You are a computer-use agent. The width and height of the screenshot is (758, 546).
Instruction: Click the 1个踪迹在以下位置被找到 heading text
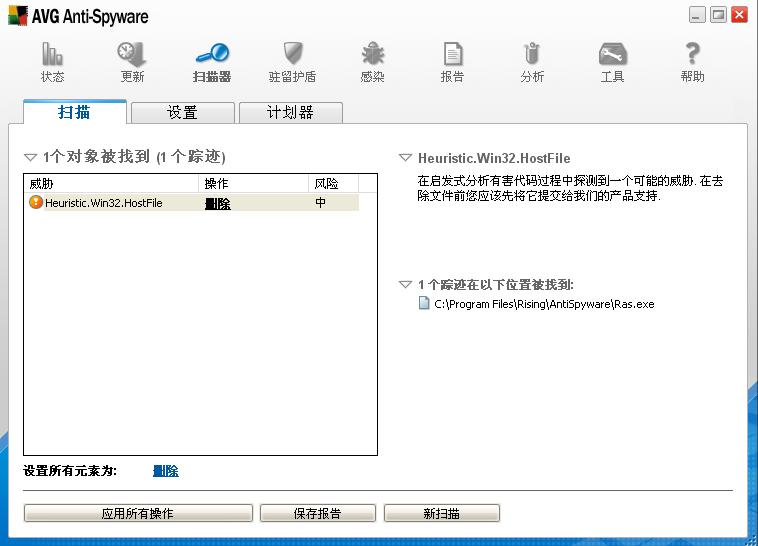pos(496,285)
